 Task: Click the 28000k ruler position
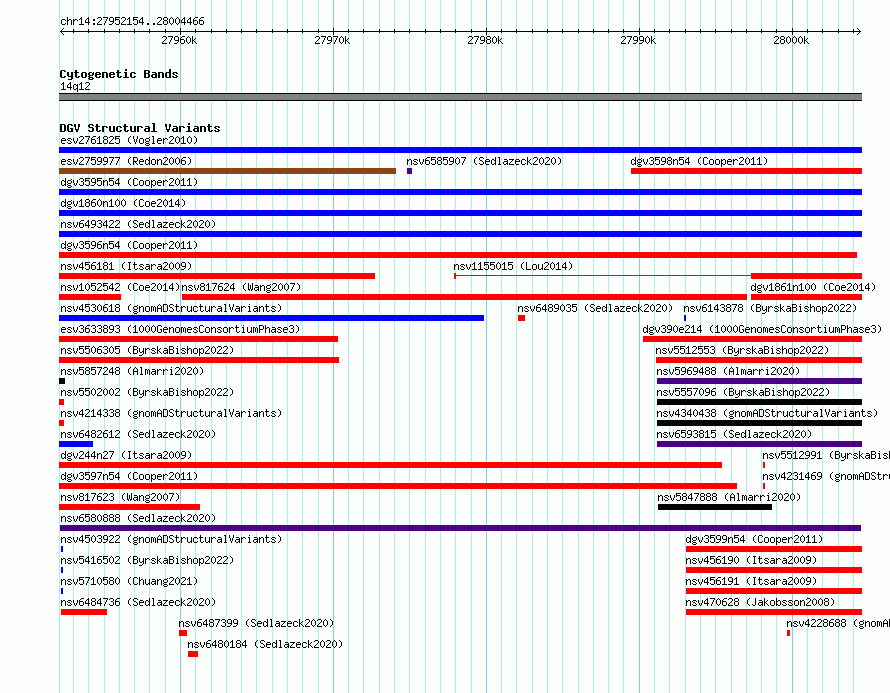(x=791, y=40)
